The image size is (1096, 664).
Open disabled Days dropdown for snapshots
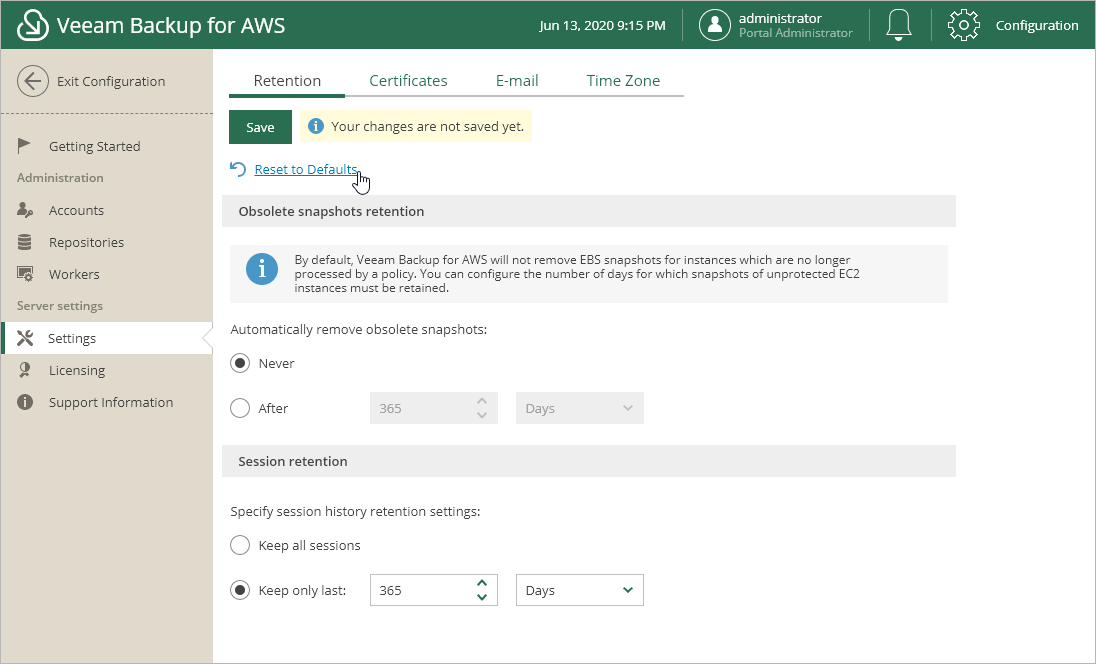click(x=579, y=408)
